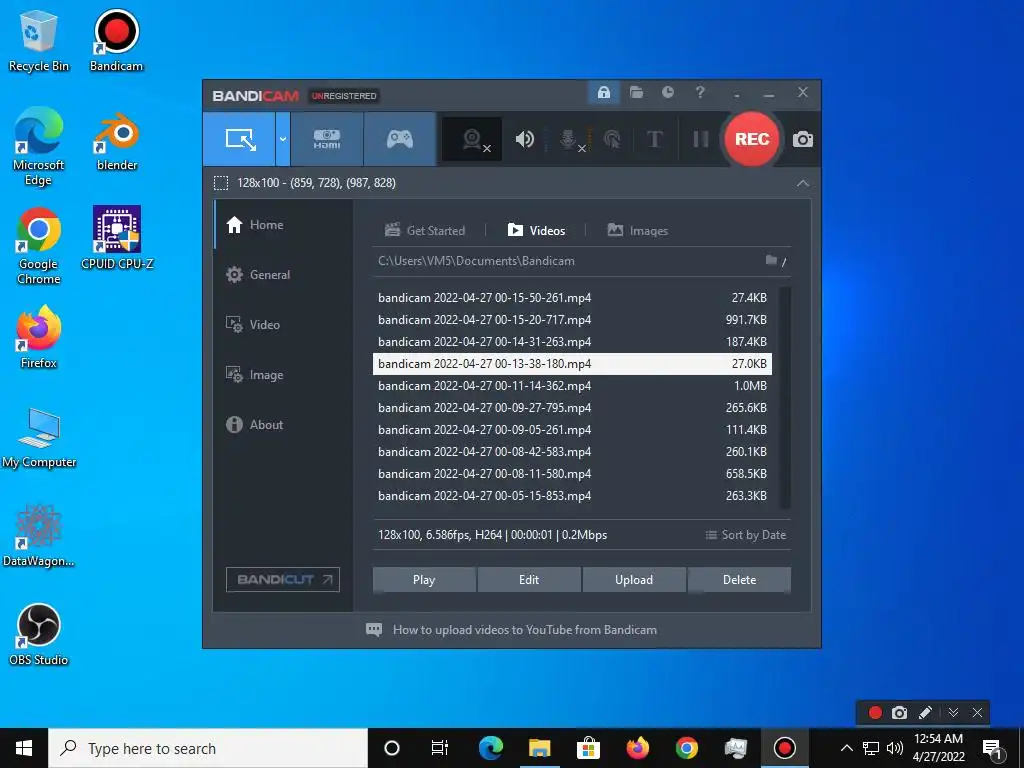
Task: Select bandicam 2022-04-27 00-14-31-263.mp4
Action: [x=572, y=342]
